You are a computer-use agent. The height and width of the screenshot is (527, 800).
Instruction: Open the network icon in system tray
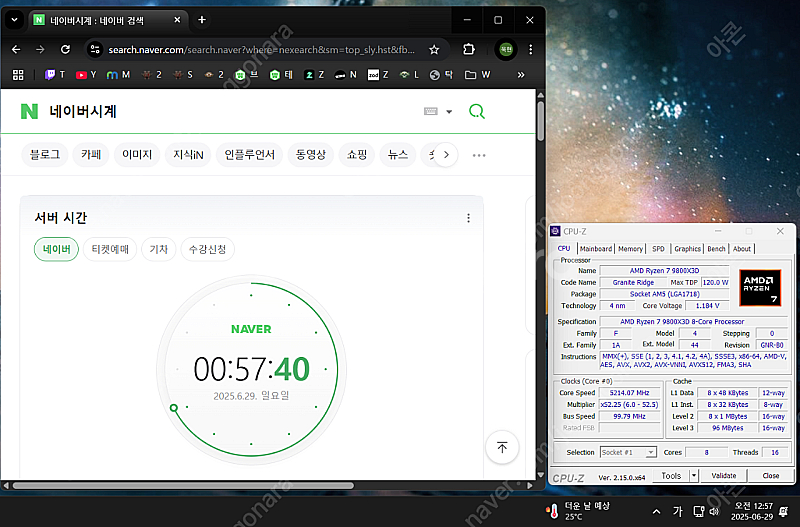pos(698,511)
